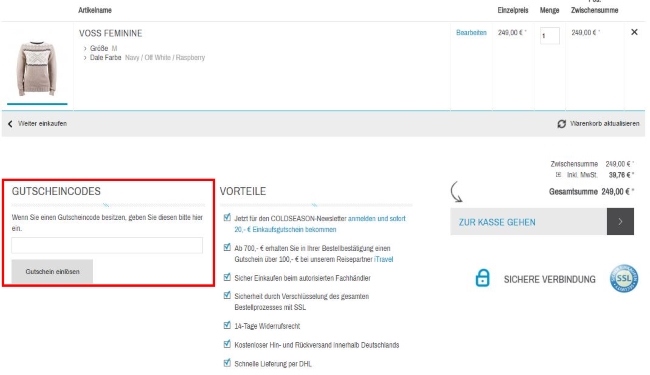Click the back chevron beside Weiter einkaufen
The height and width of the screenshot is (375, 650).
click(10, 123)
